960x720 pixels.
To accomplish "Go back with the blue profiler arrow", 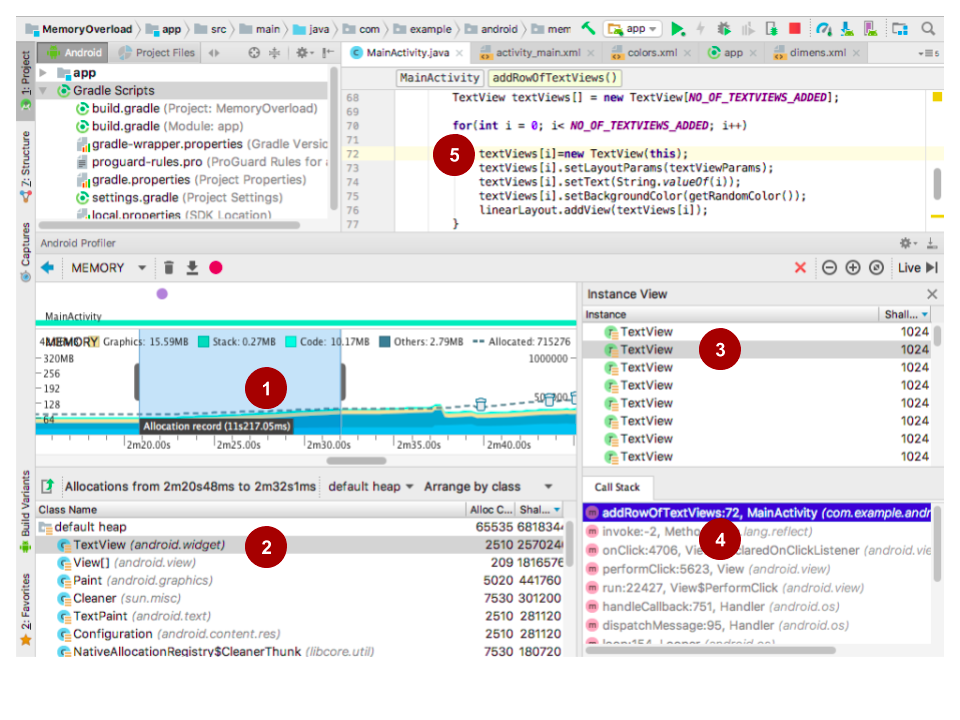I will point(48,268).
